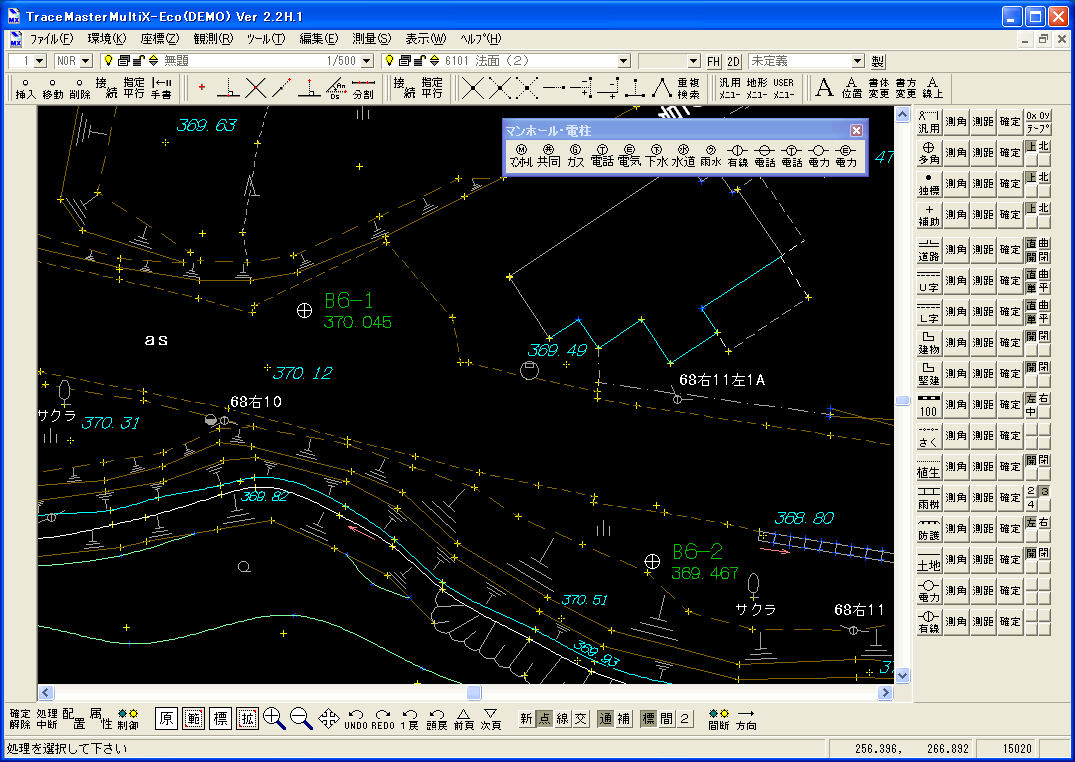Click the zoom out magnifier icon

click(x=301, y=719)
